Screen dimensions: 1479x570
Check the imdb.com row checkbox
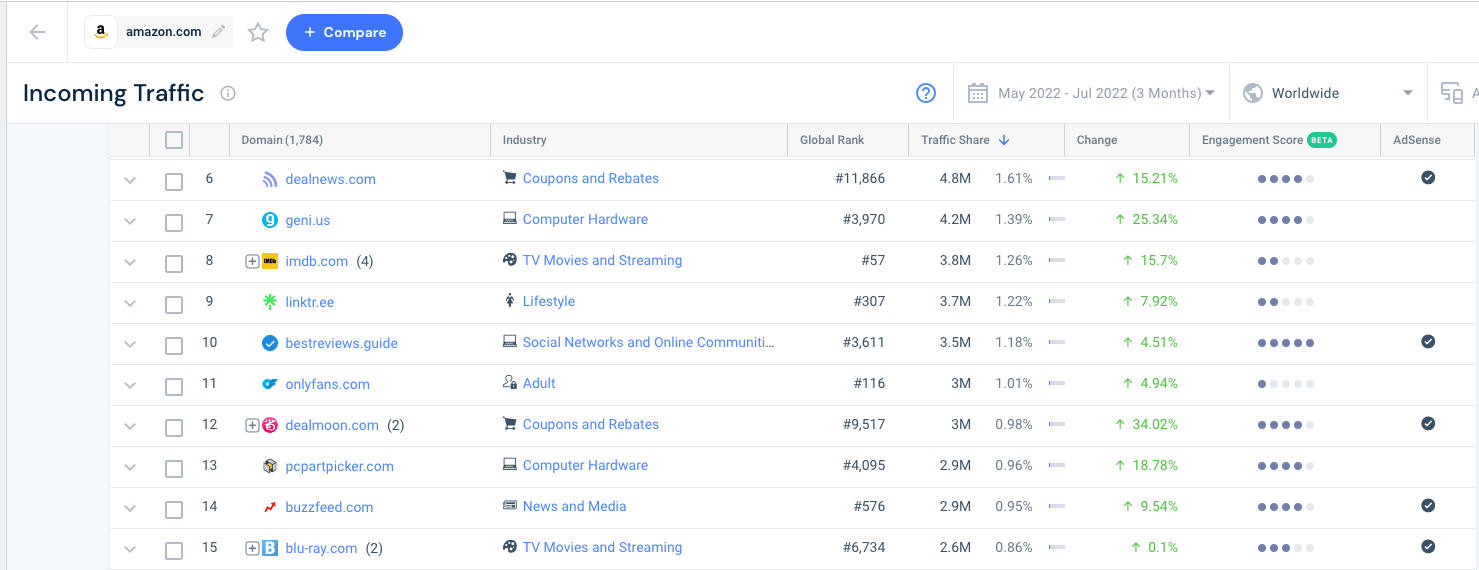[x=174, y=263]
